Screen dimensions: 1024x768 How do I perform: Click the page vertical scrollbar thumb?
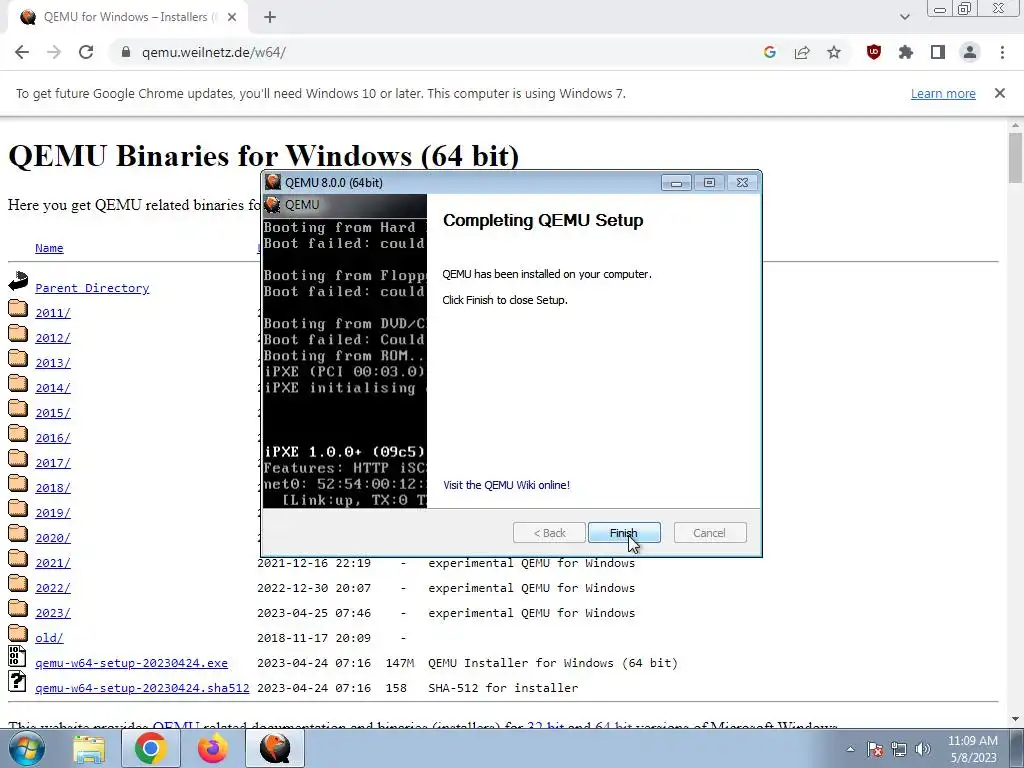[x=1015, y=157]
